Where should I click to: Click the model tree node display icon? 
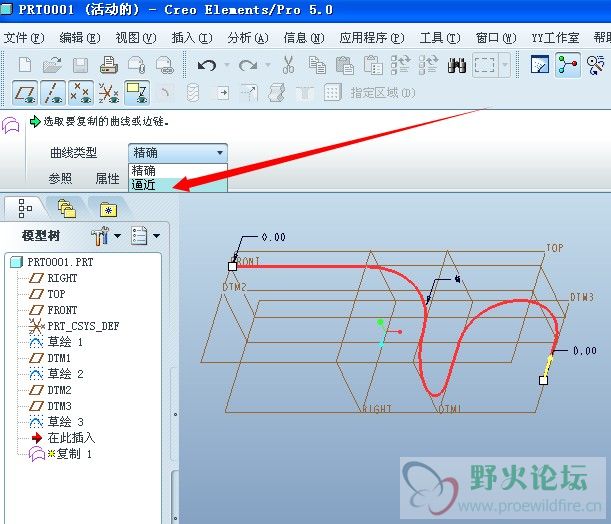point(568,65)
